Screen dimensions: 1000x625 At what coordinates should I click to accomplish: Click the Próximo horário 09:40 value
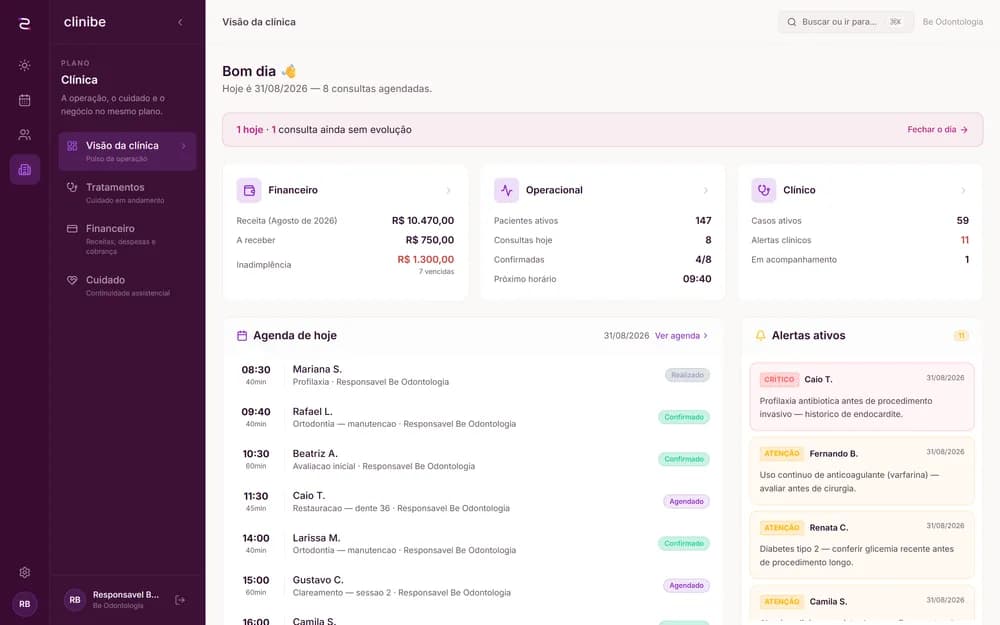697,279
